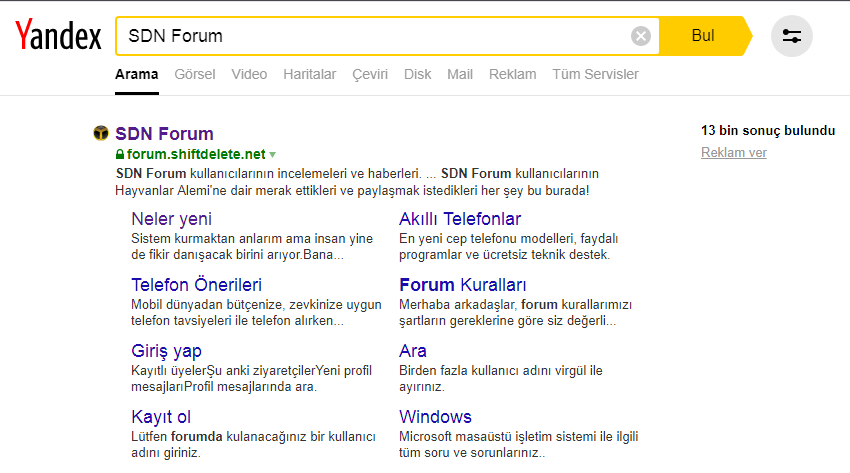This screenshot has height=473, width=850.
Task: Click green padlock icon beside forum.shiftdelete.net
Action: 120,154
